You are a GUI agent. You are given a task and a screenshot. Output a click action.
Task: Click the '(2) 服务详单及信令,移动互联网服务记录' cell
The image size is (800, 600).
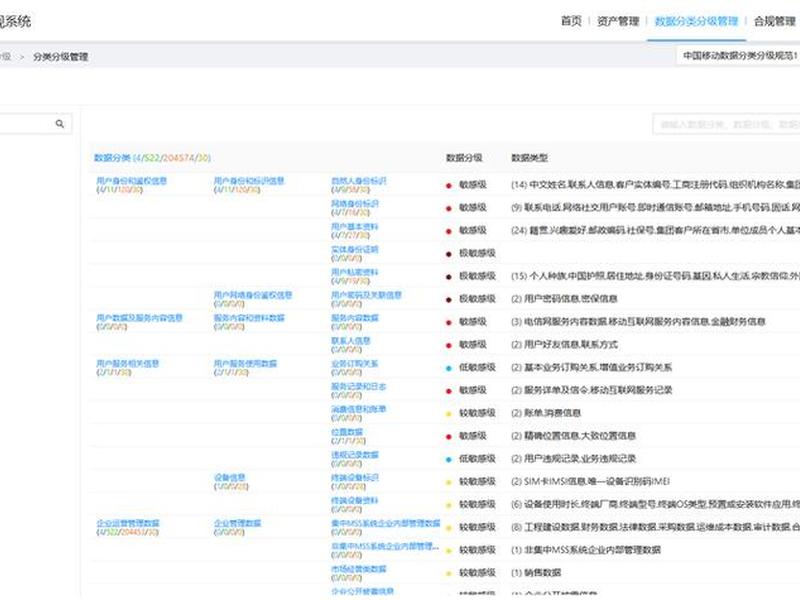[x=591, y=390]
